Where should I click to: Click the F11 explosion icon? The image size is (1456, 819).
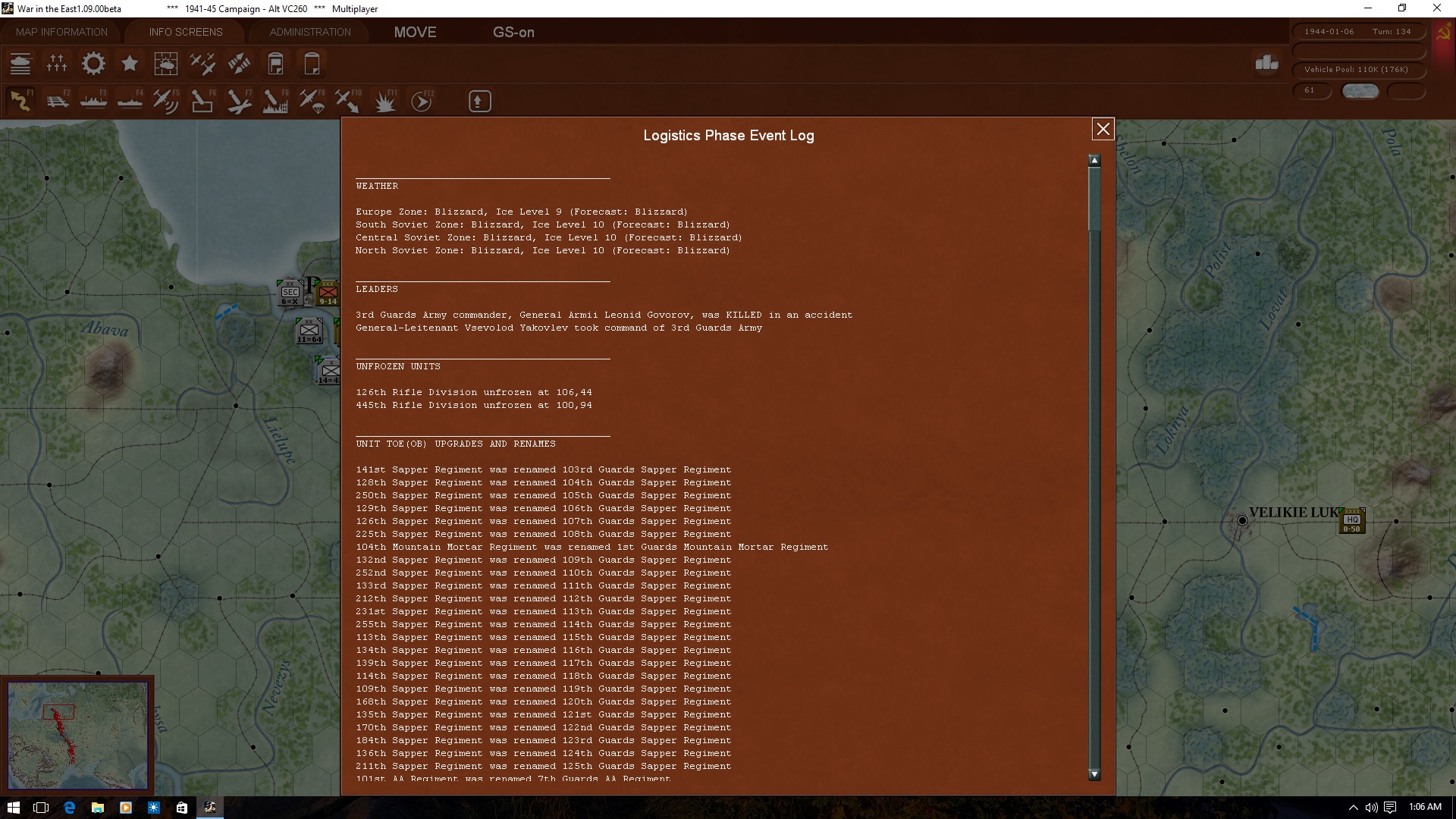tap(384, 101)
